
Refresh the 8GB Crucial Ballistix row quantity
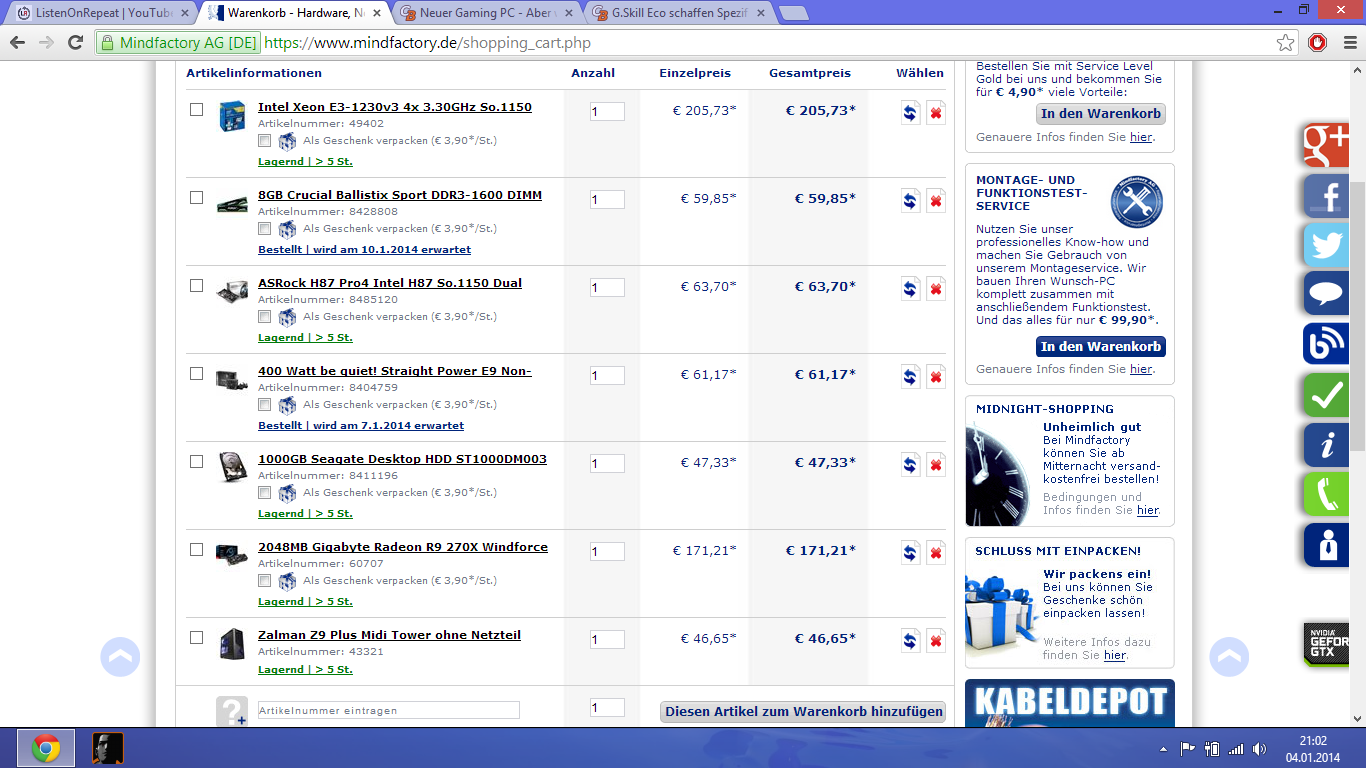(x=910, y=201)
